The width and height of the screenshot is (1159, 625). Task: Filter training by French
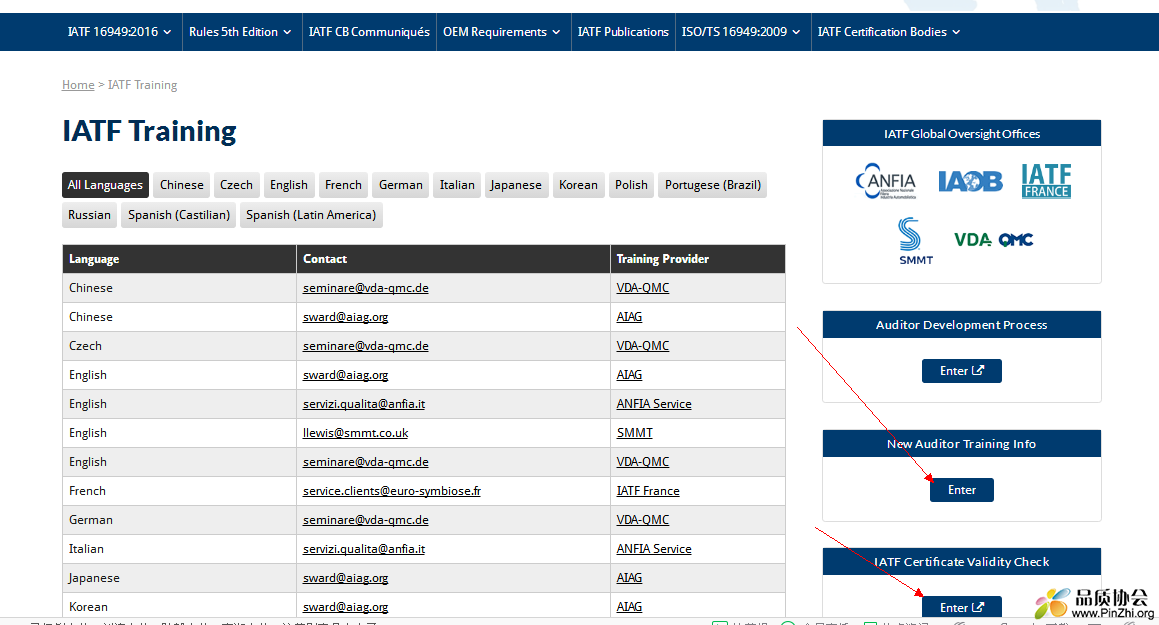[x=344, y=185]
